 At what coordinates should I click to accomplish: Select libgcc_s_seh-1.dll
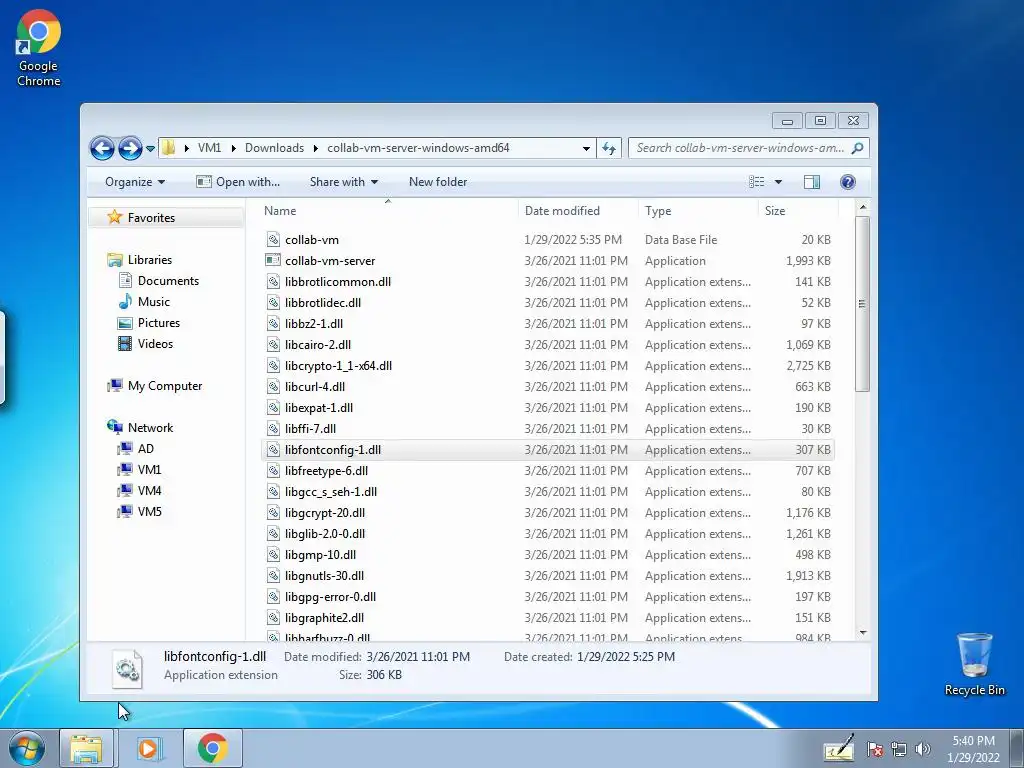pos(547,492)
